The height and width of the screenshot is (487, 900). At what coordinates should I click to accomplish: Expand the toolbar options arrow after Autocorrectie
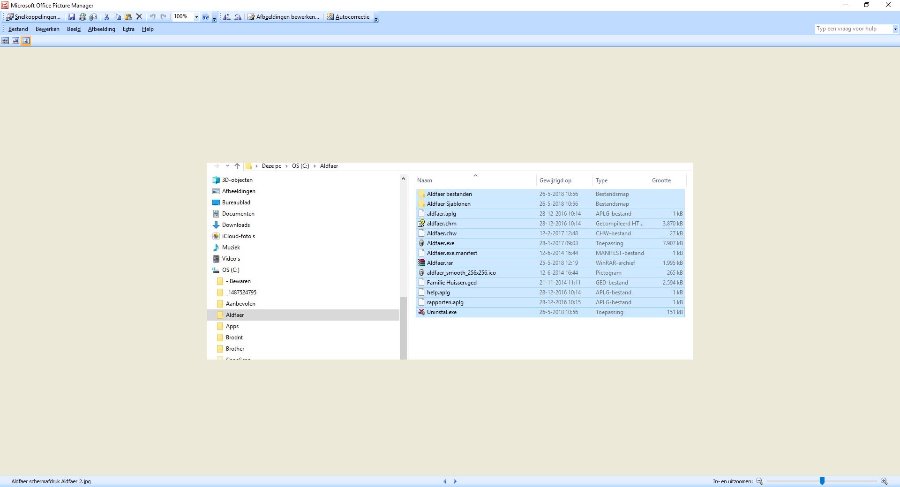coord(375,18)
